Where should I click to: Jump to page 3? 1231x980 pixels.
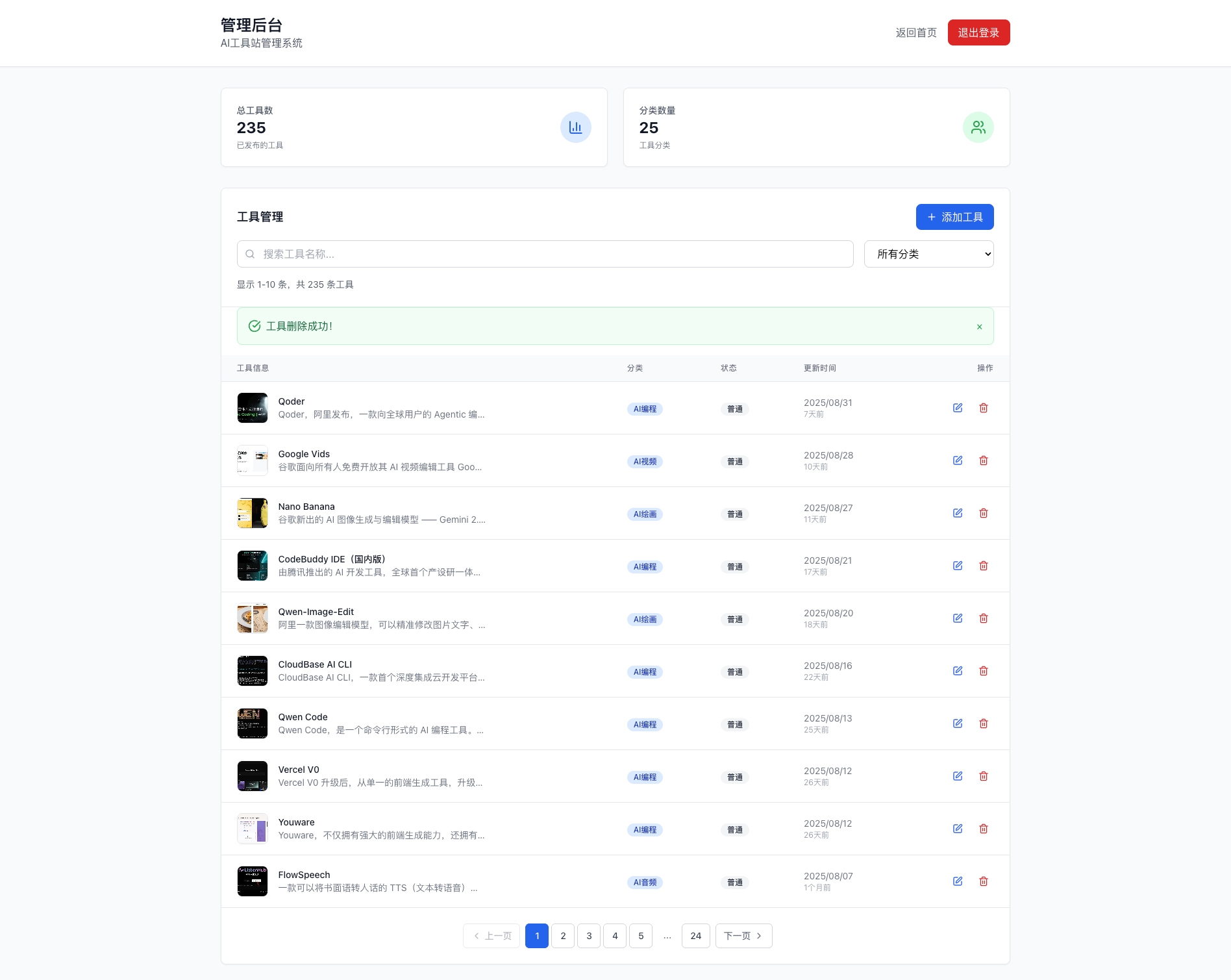coord(589,936)
